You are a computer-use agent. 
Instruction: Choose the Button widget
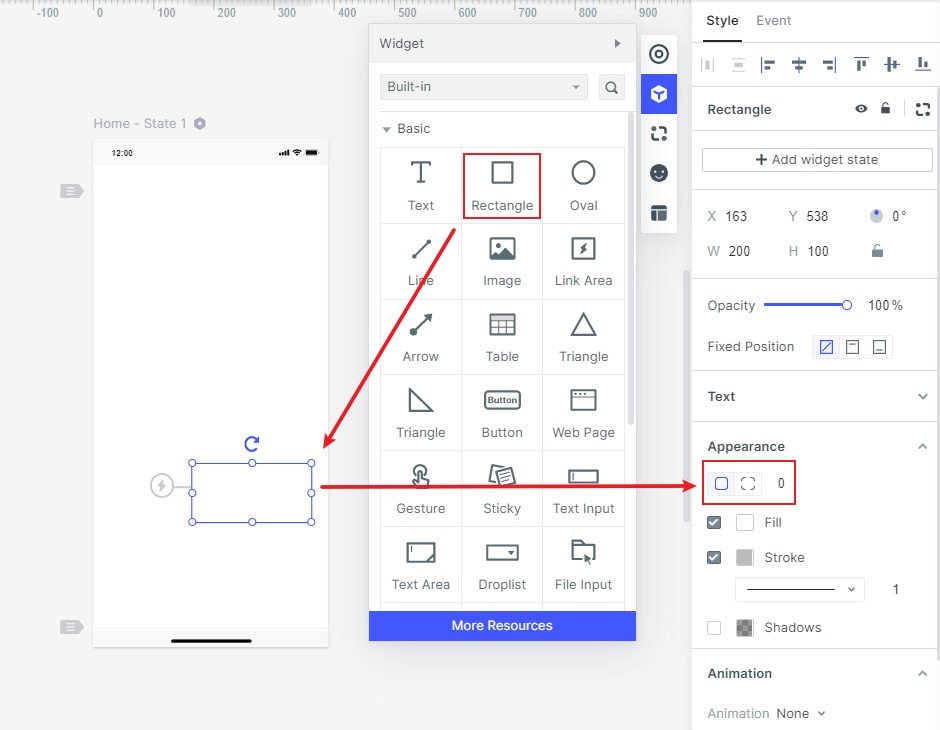click(x=502, y=414)
